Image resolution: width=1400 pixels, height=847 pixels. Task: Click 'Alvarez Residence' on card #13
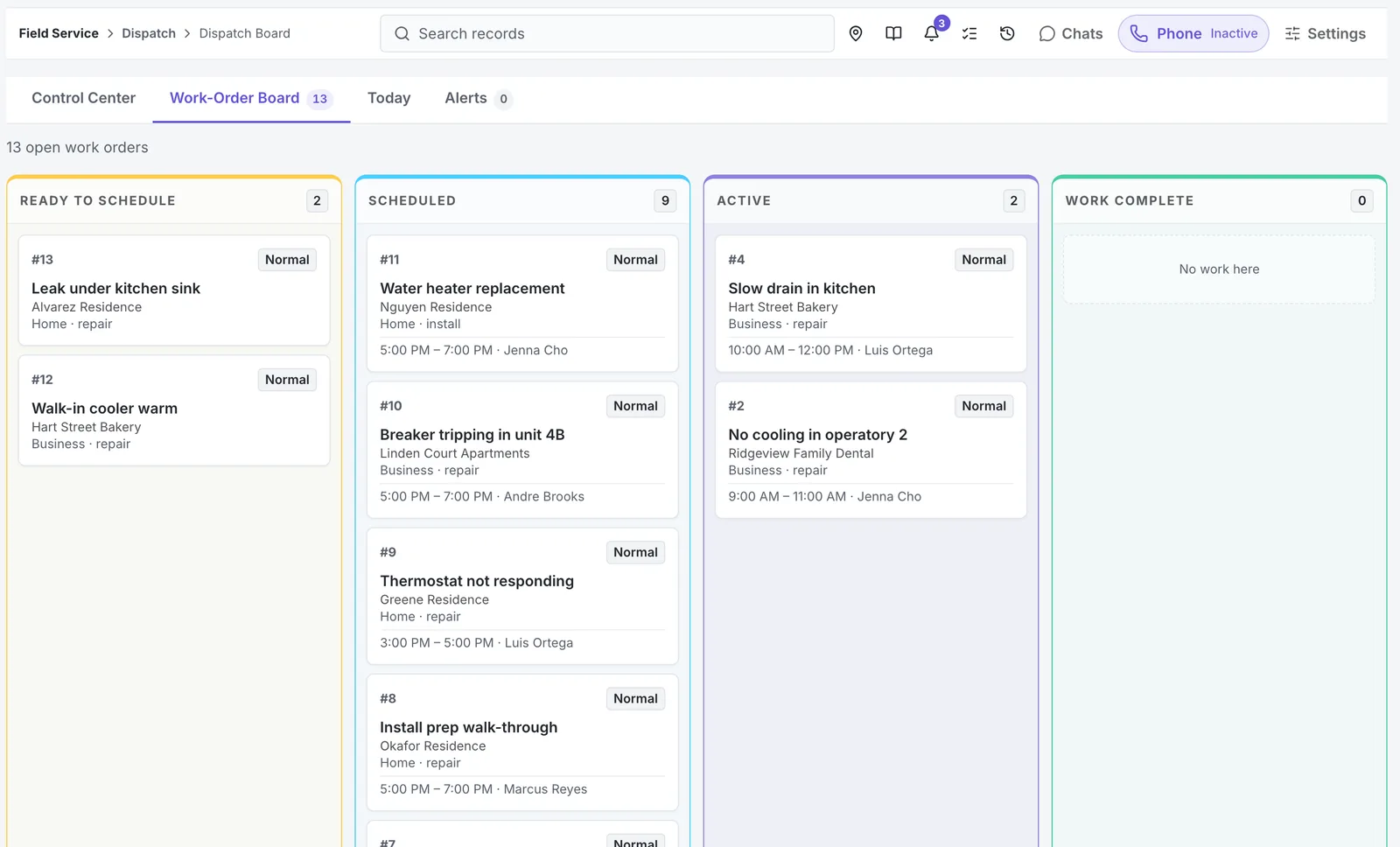87,307
